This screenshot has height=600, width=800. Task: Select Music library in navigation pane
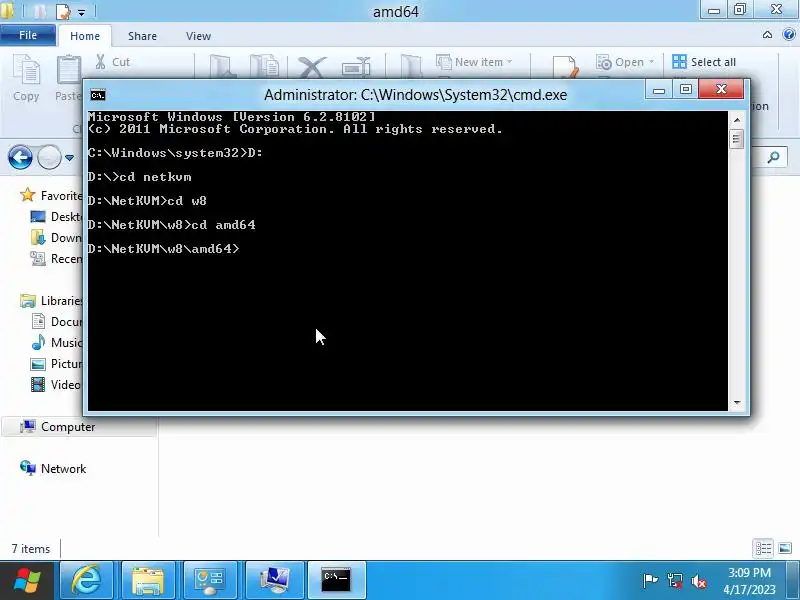pos(56,342)
